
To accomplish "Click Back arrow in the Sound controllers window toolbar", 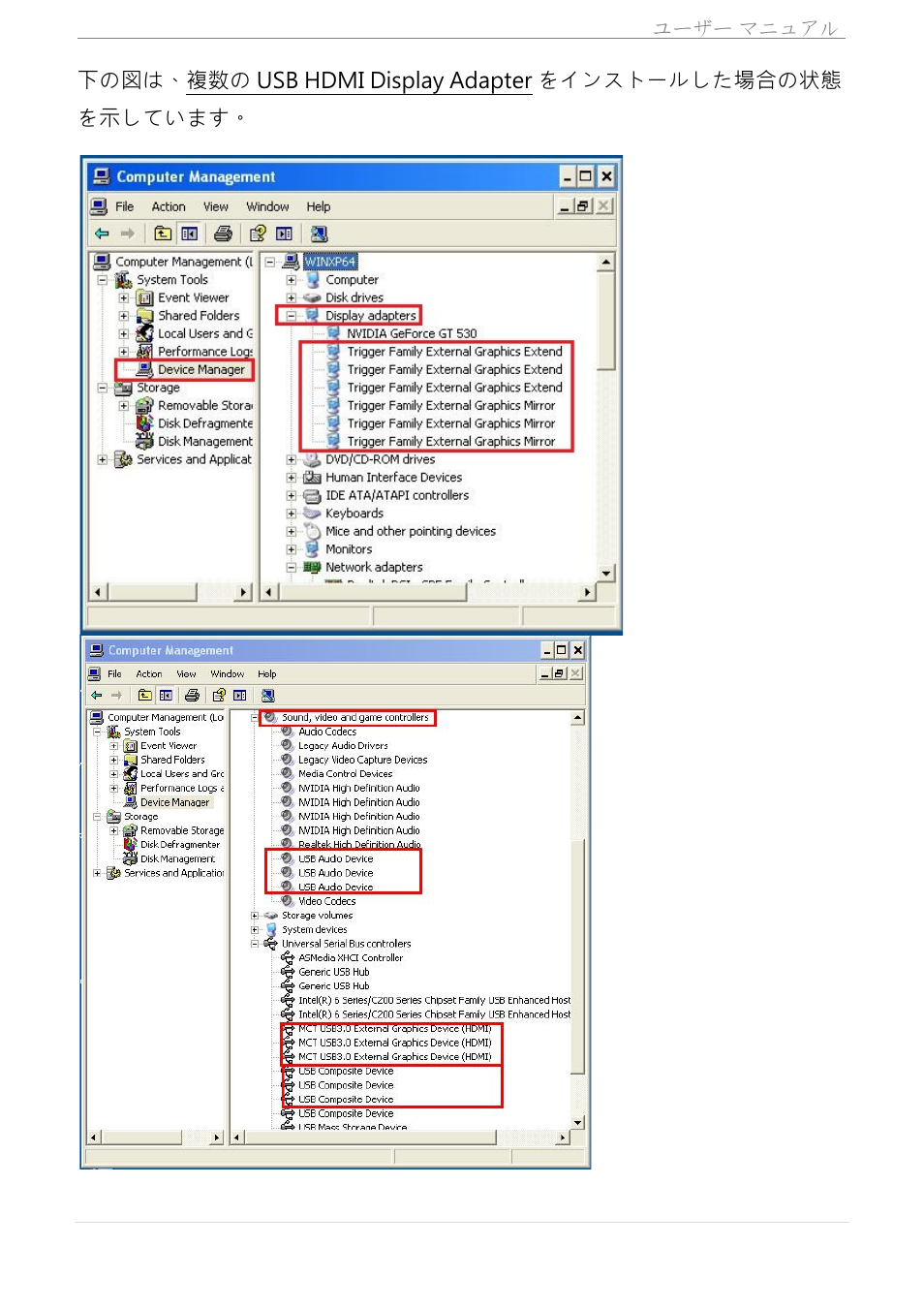I will pyautogui.click(x=96, y=695).
